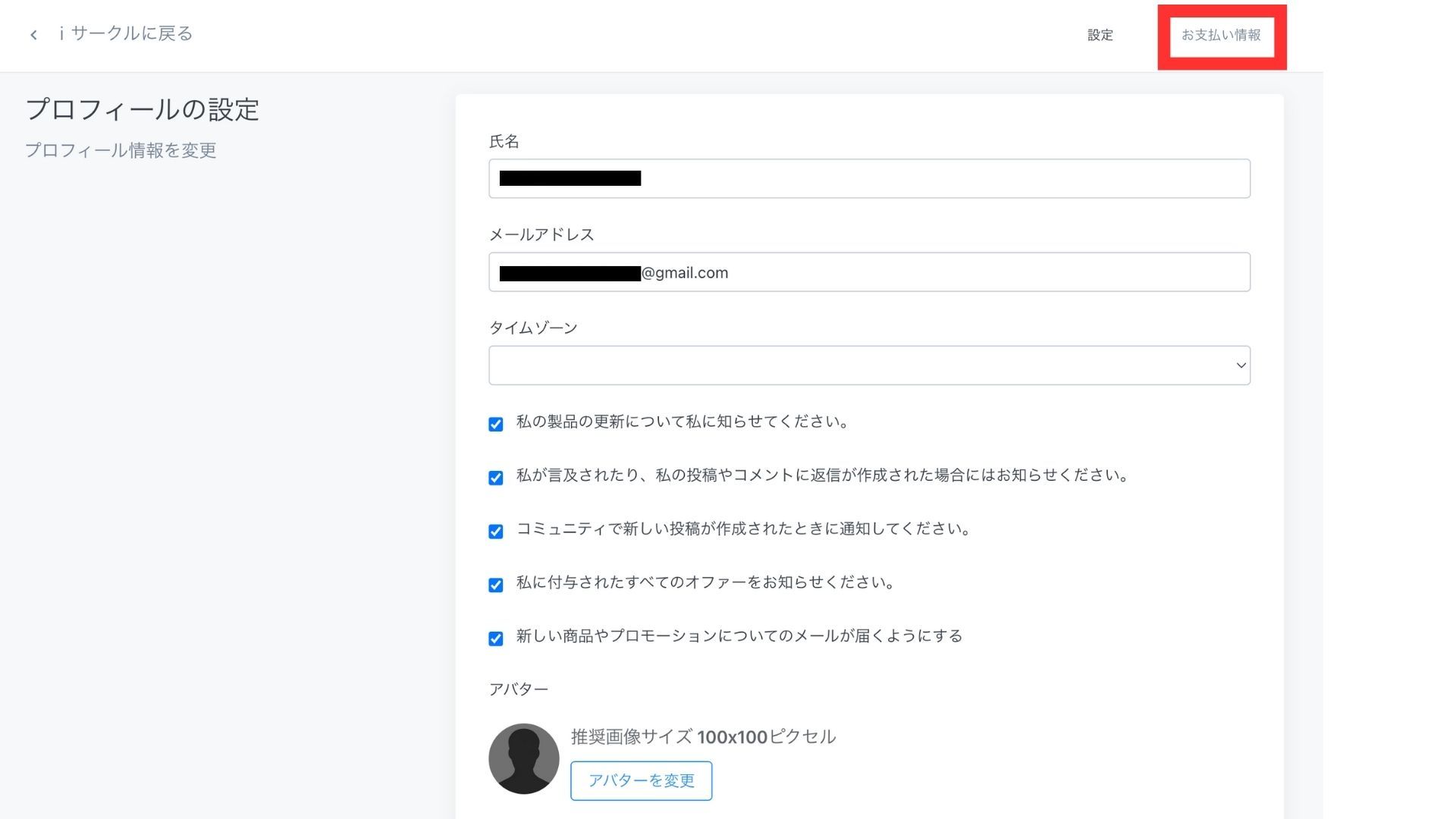Go back via iサークルに戻る link
This screenshot has height=819, width=1456.
(127, 33)
